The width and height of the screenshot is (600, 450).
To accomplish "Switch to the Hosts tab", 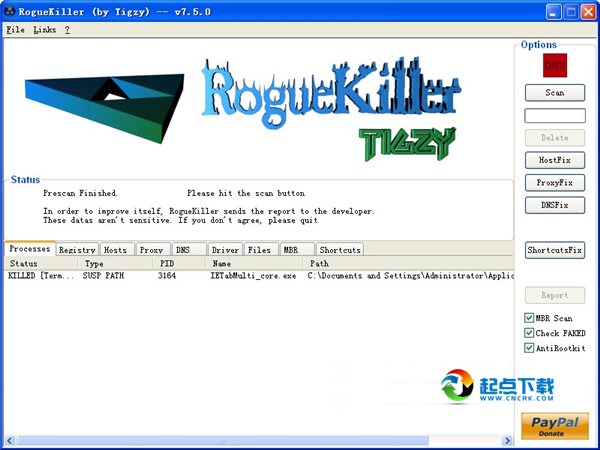I will point(117,250).
